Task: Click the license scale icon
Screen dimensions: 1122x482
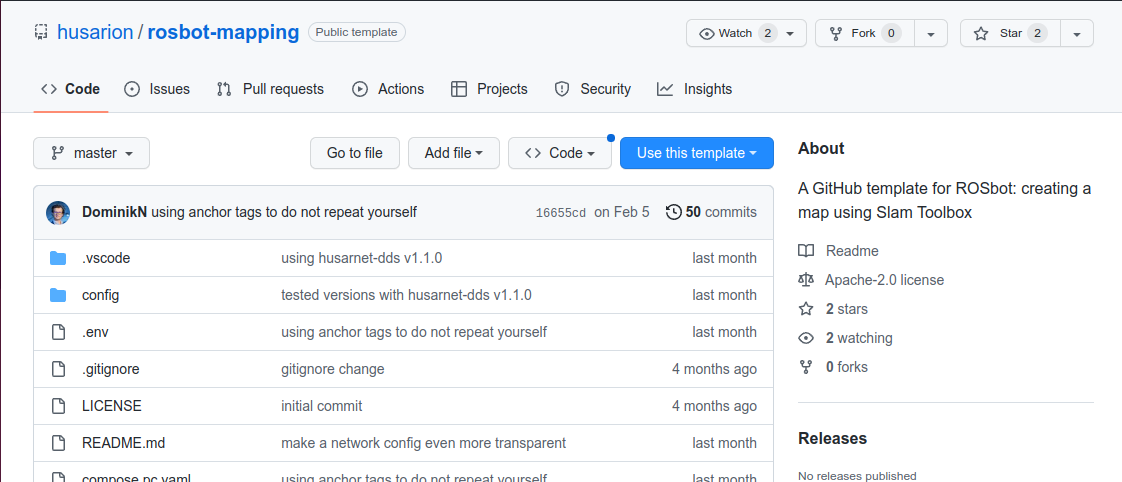Action: click(806, 280)
